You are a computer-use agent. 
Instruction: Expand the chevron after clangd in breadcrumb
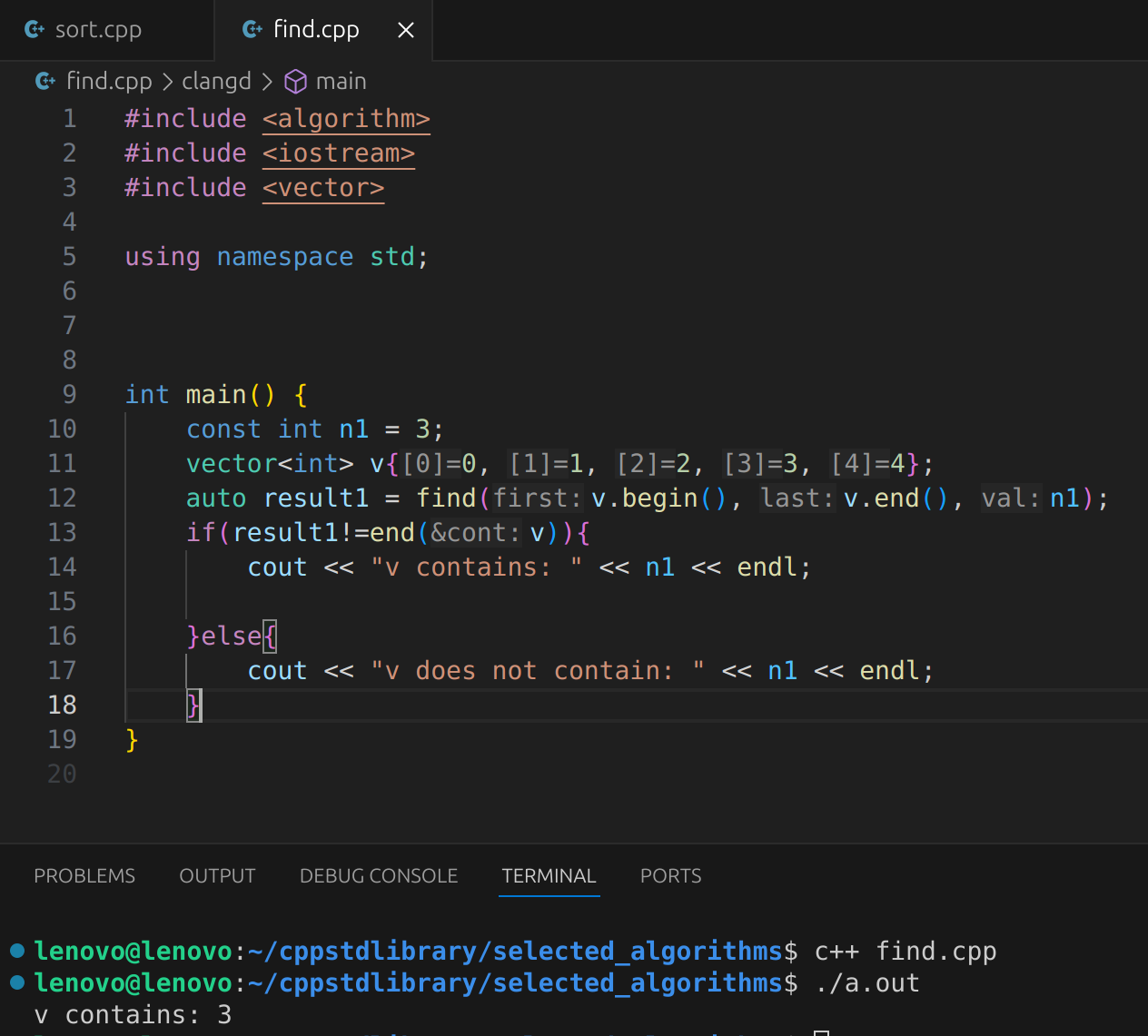tap(267, 82)
